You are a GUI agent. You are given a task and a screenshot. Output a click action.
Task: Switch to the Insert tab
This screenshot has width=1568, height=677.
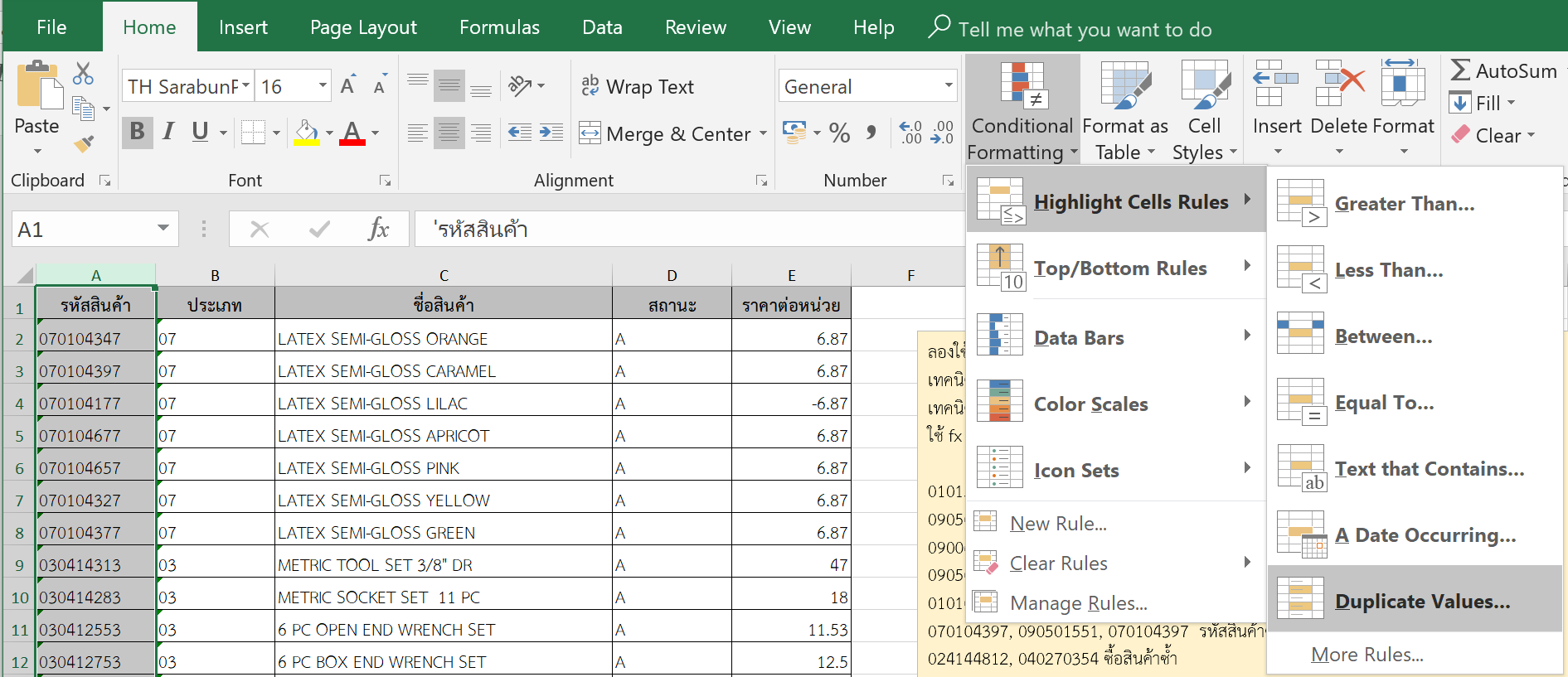(x=243, y=27)
